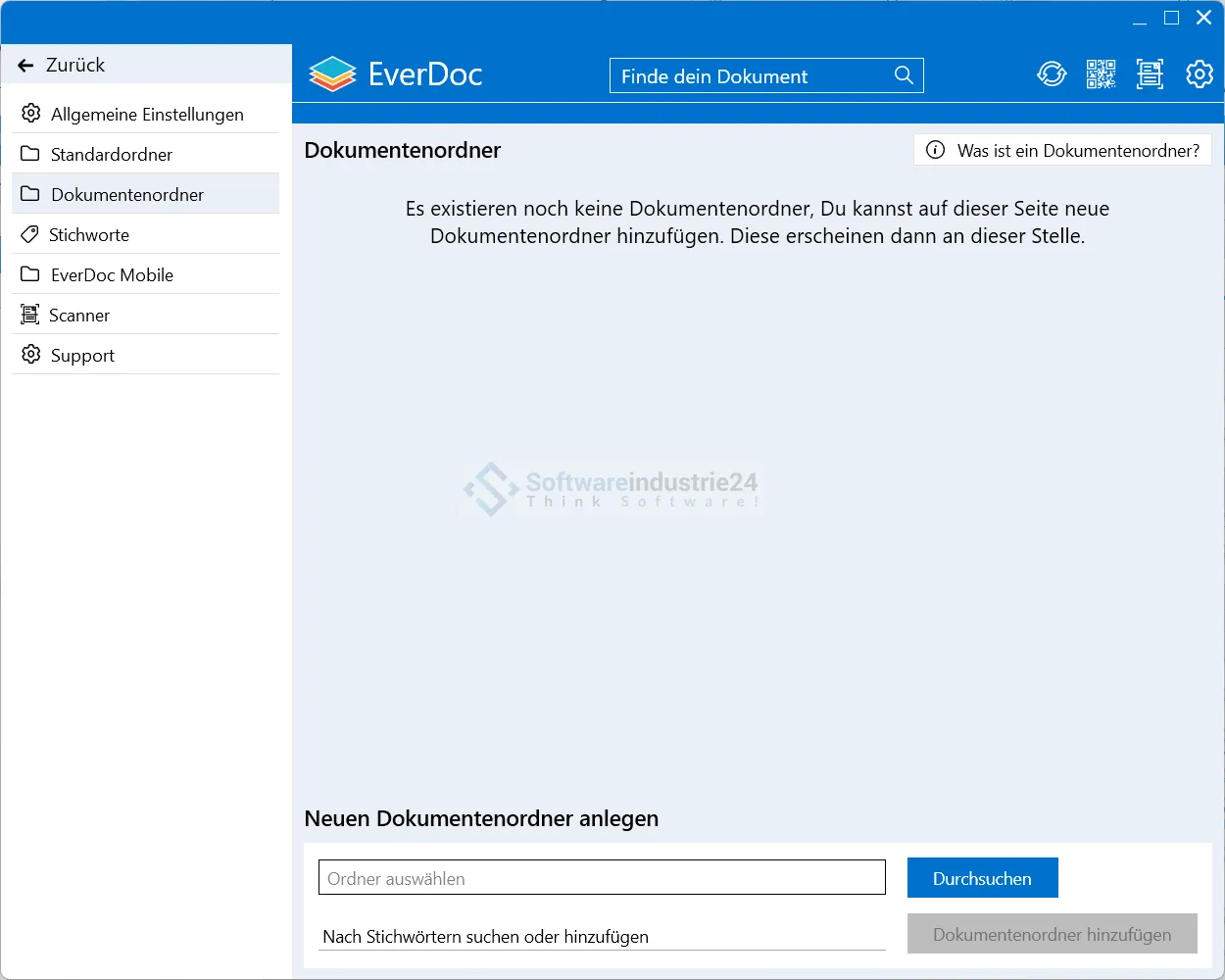Click the info icon beside Dokumentenordner help
This screenshot has width=1225, height=980.
[x=936, y=150]
